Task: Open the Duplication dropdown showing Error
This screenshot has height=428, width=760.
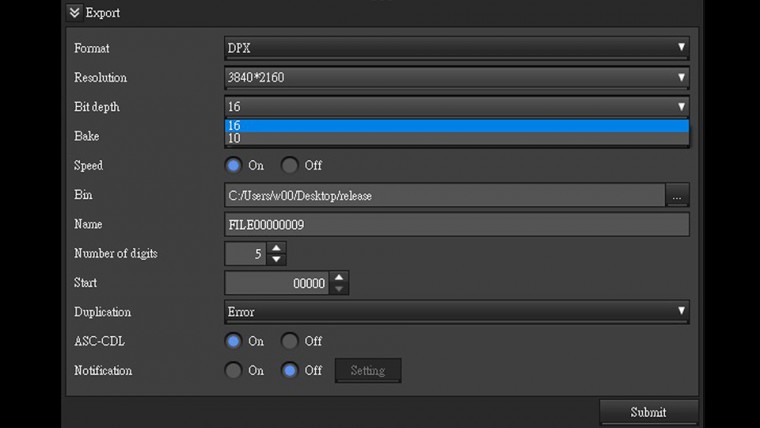Action: click(456, 312)
